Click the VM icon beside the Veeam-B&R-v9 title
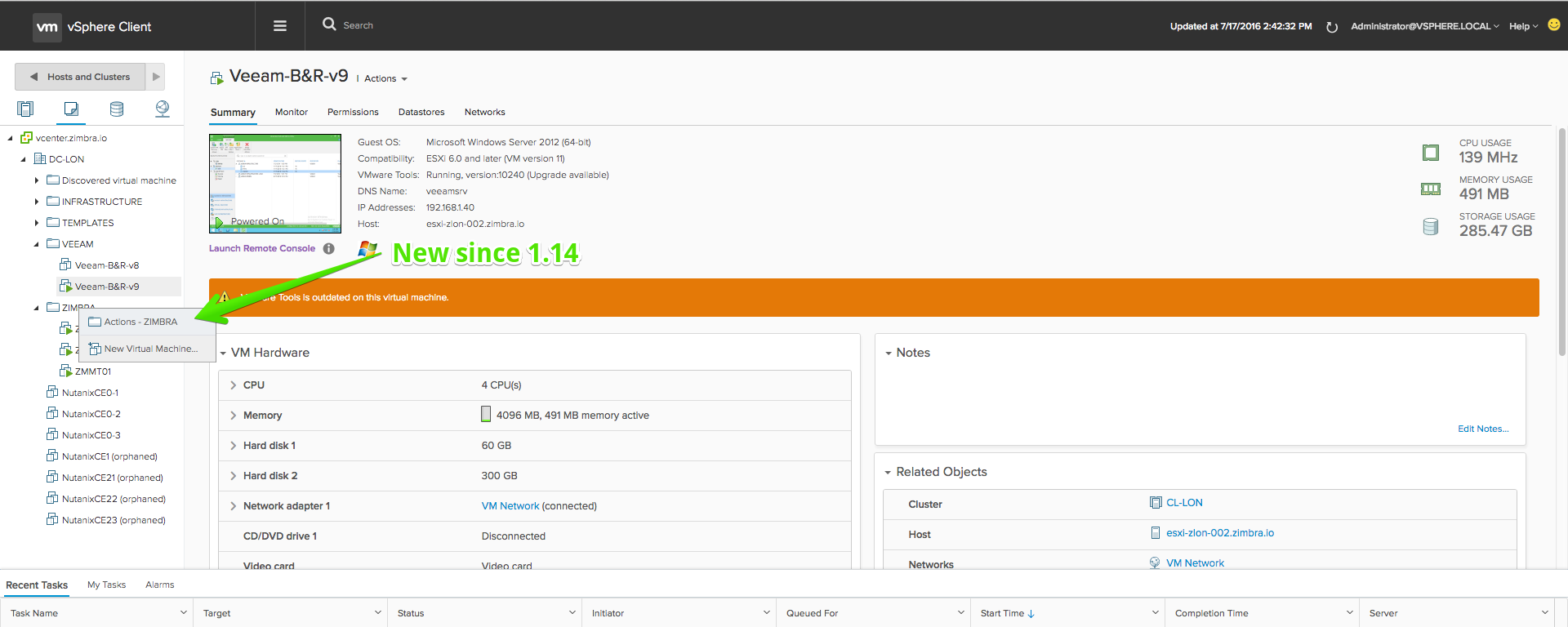1568x627 pixels. point(216,78)
